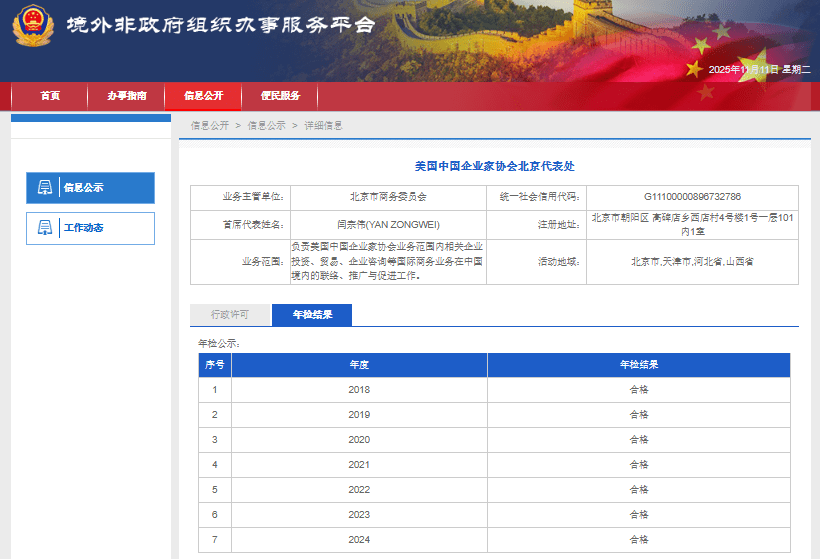The height and width of the screenshot is (559, 820).
Task: Click the year 2021 cell
Action: [x=359, y=465]
